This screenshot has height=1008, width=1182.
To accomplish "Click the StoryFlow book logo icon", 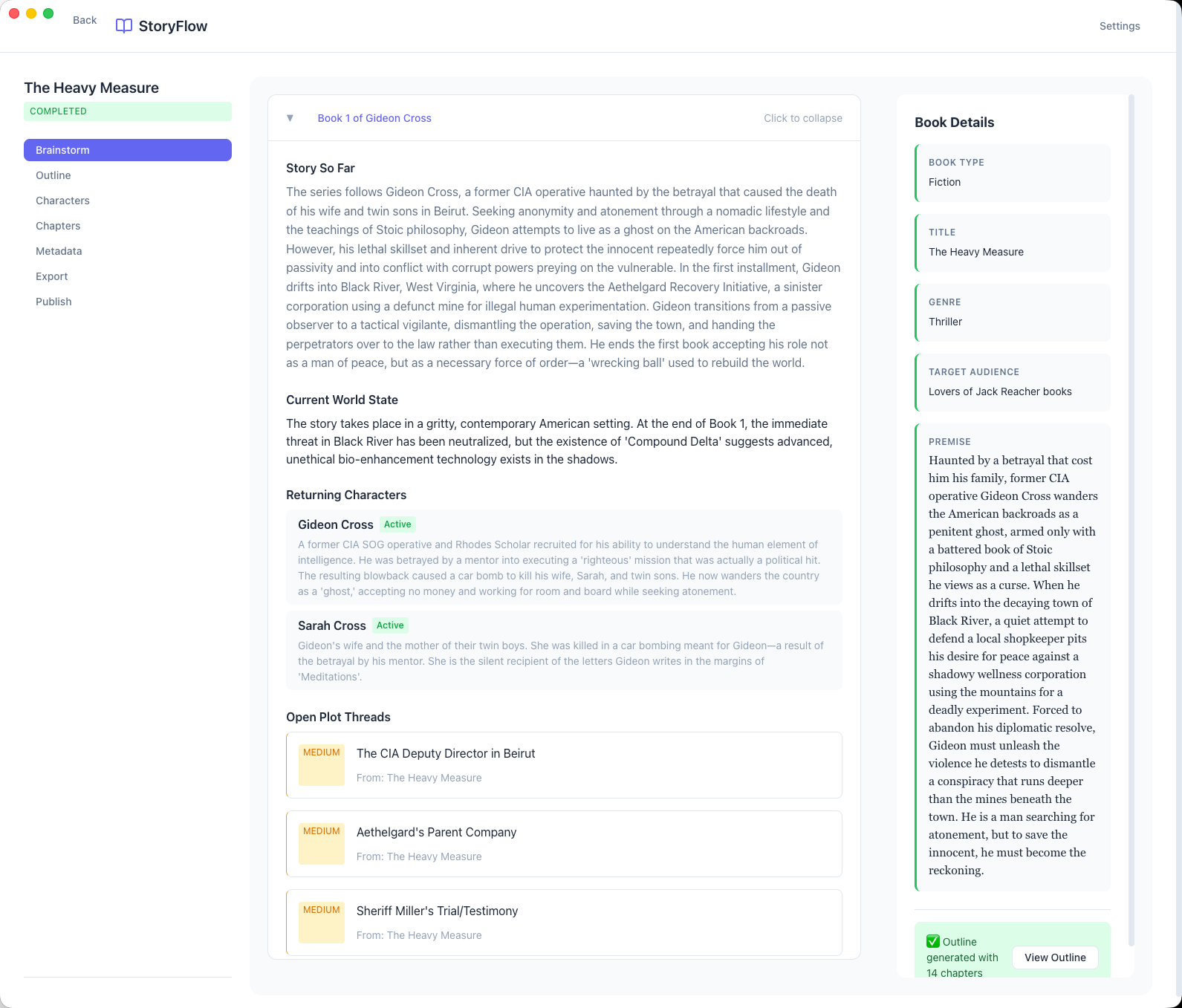I will 124,26.
